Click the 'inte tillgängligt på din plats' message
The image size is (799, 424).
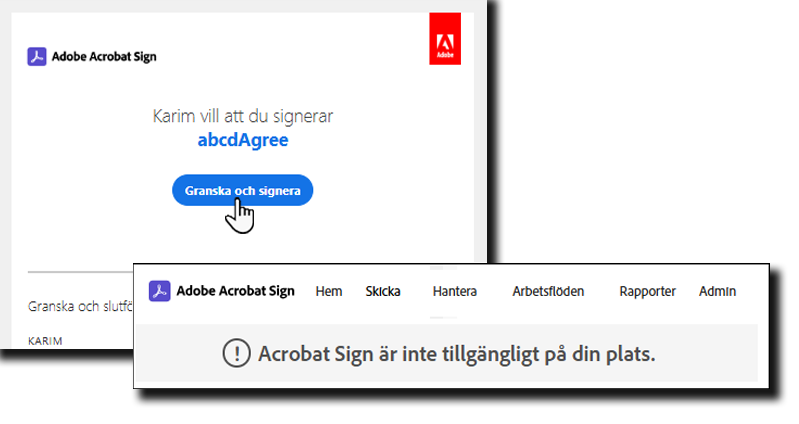pos(457,354)
